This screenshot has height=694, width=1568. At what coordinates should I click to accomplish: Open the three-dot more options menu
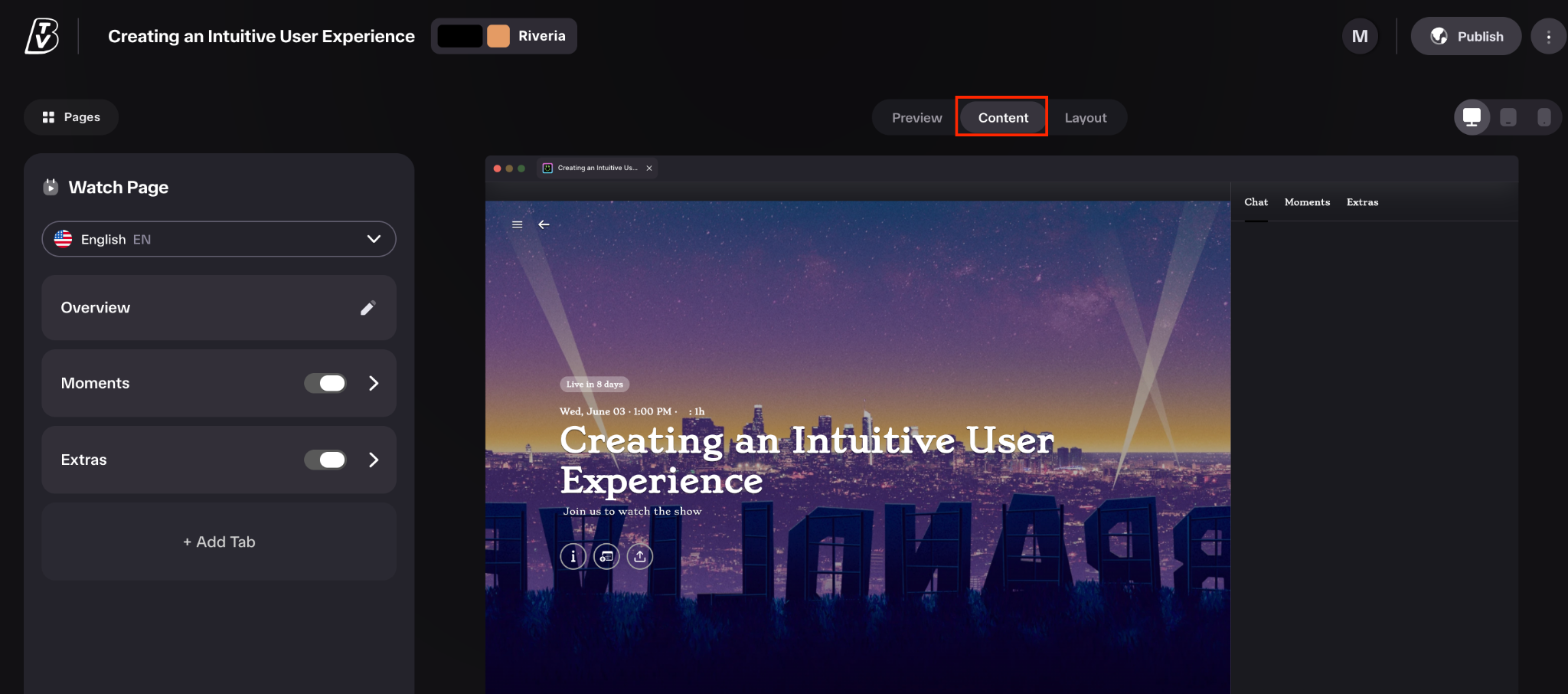point(1548,37)
